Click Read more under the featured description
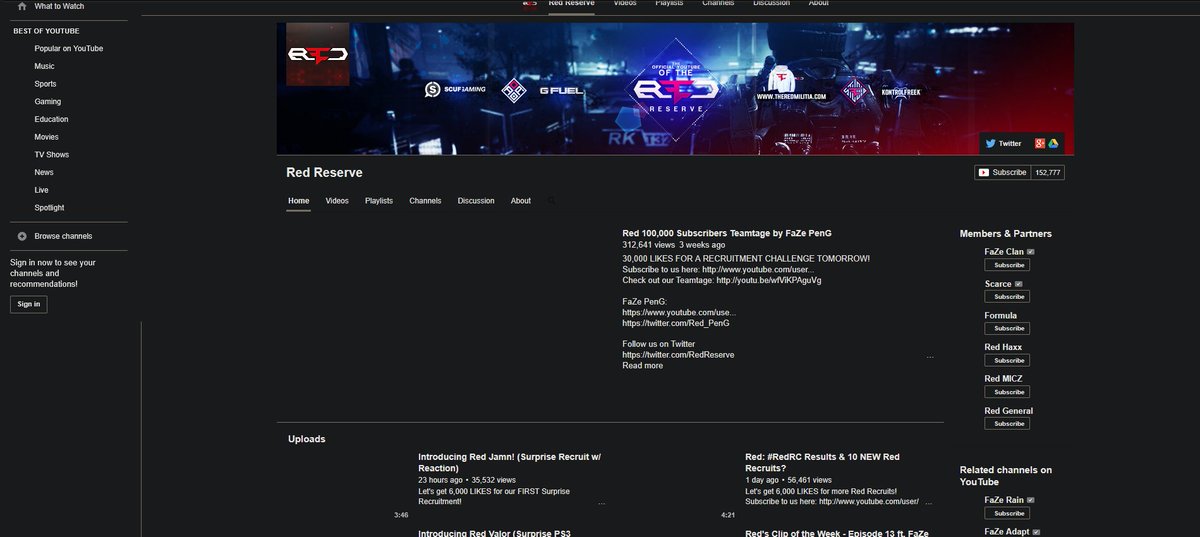Viewport: 1200px width, 537px height. (642, 366)
